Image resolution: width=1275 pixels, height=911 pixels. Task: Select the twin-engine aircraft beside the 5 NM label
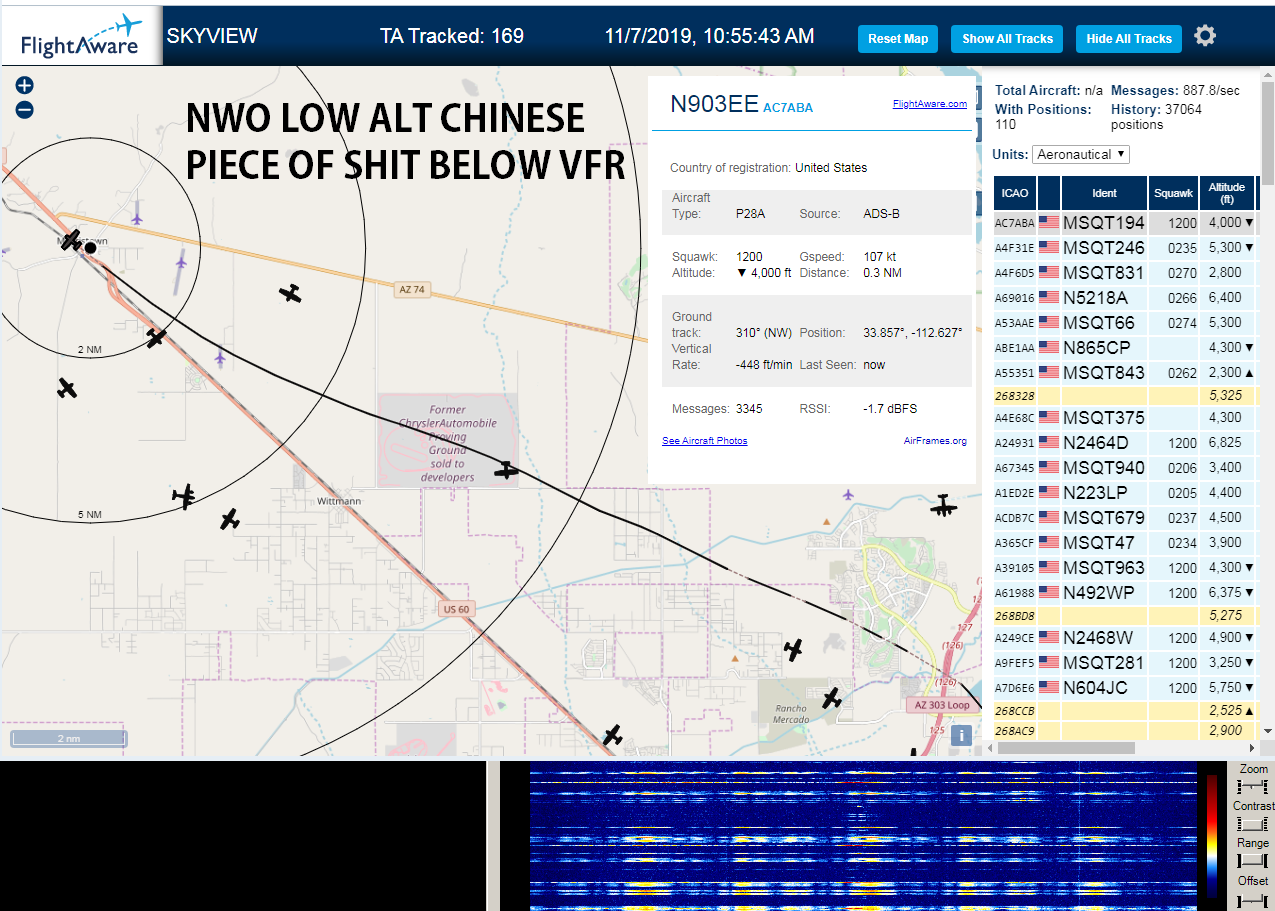coord(184,495)
